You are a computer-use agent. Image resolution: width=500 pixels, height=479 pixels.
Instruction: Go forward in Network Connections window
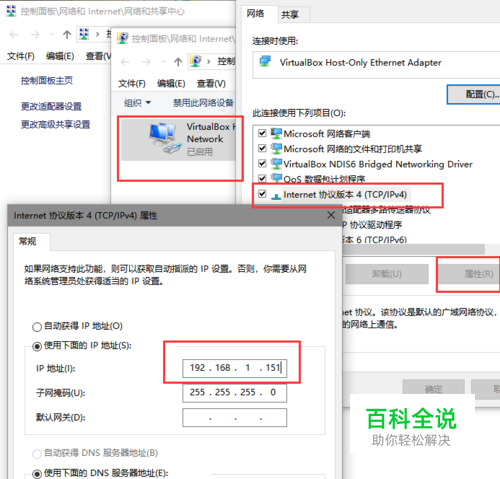[146, 62]
